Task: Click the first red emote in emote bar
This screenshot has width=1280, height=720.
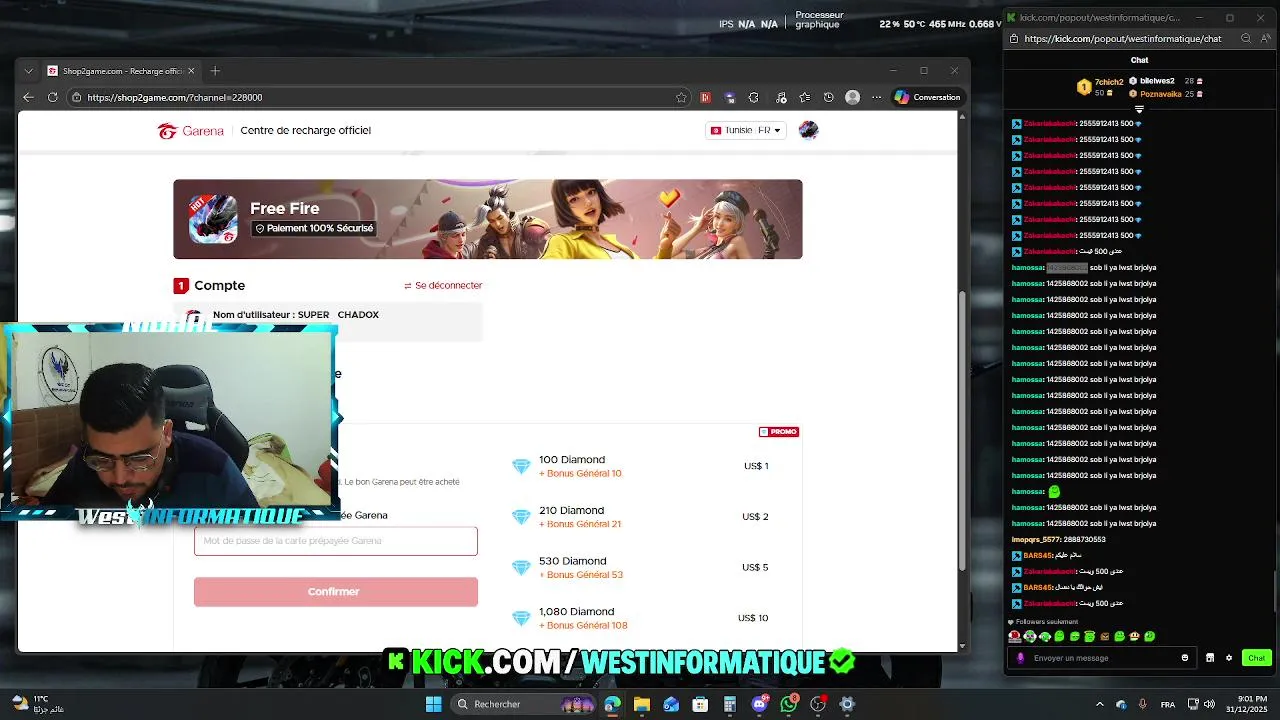Action: pyautogui.click(x=1014, y=636)
